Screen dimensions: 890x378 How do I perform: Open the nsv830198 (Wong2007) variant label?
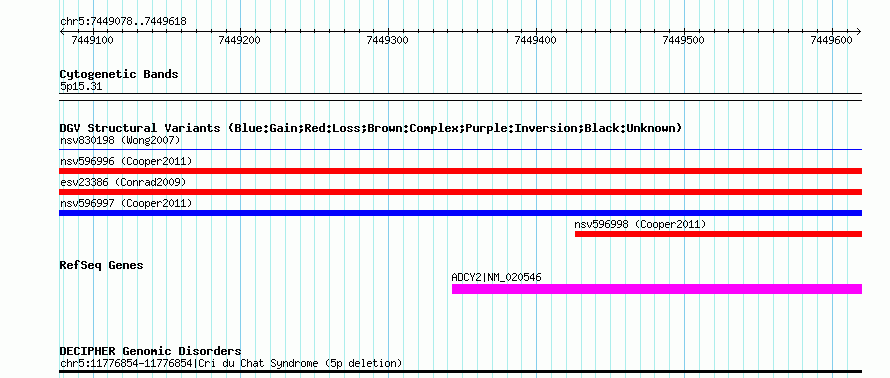(x=120, y=140)
